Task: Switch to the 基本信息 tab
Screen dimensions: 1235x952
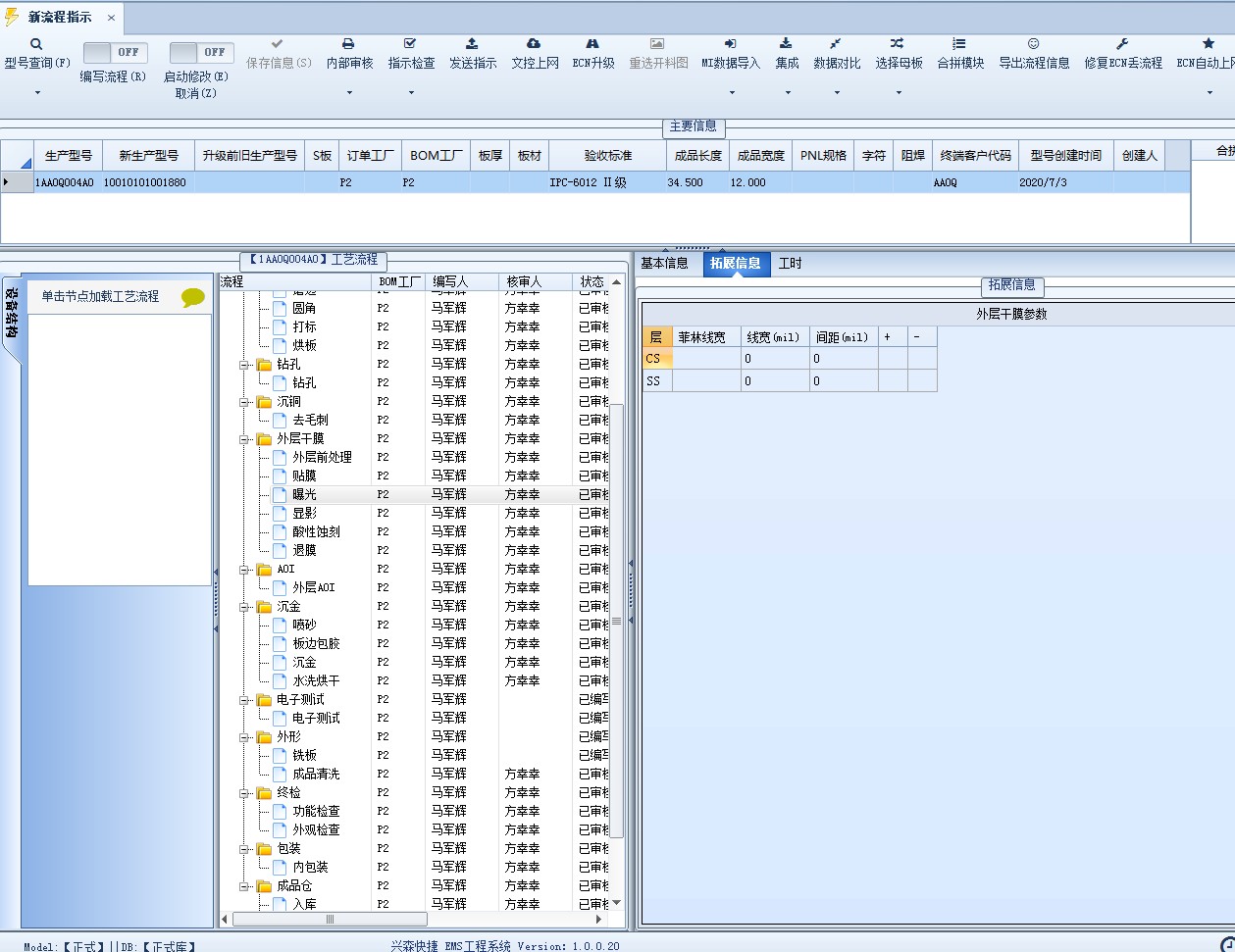Action: [664, 264]
